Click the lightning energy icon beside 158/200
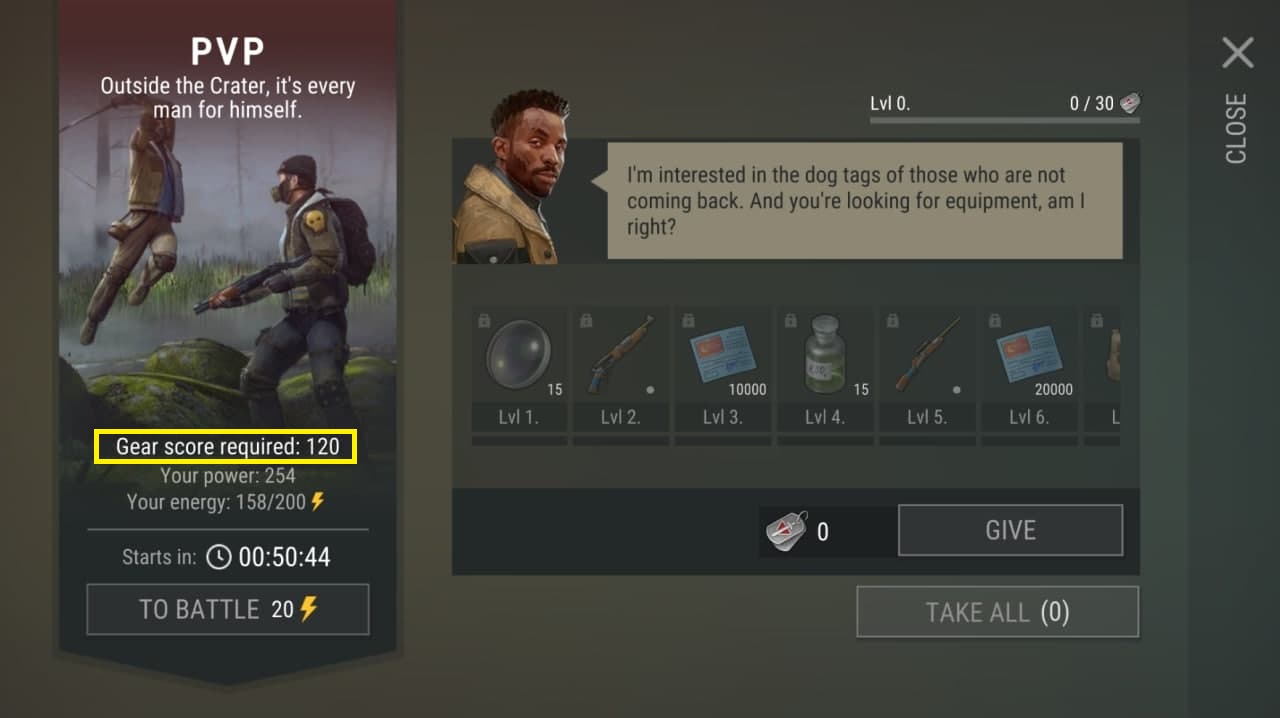 click(318, 501)
